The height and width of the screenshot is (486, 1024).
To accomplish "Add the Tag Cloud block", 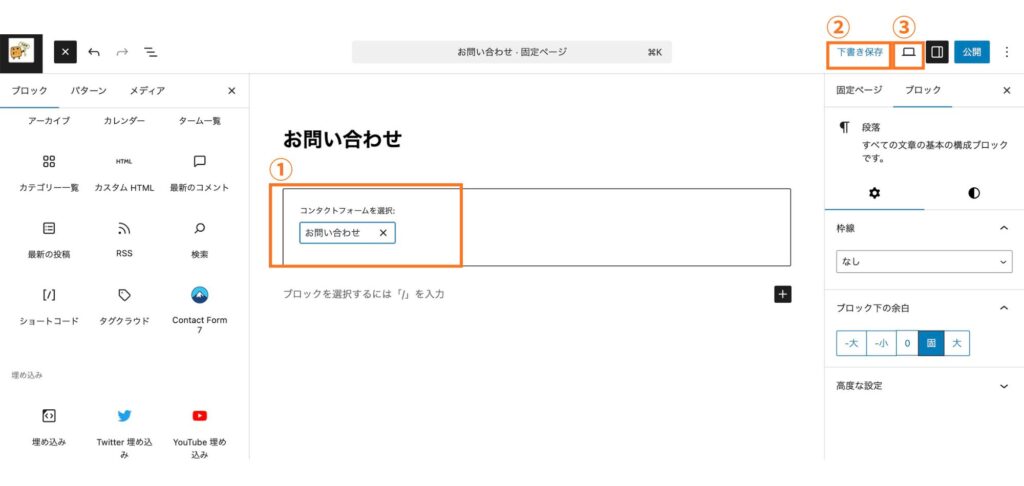I will (124, 296).
